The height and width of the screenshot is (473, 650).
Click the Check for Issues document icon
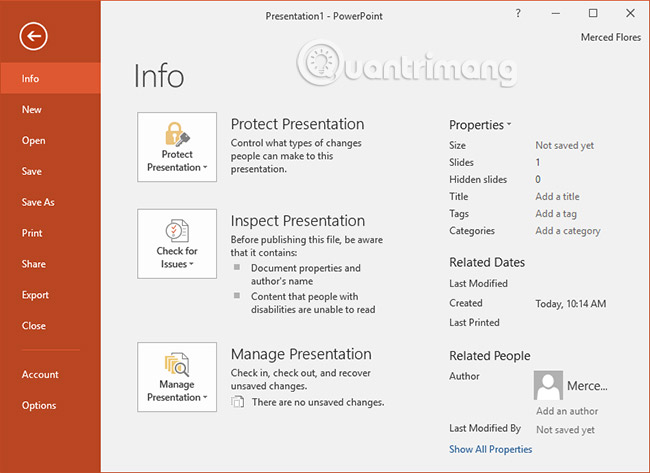point(177,230)
